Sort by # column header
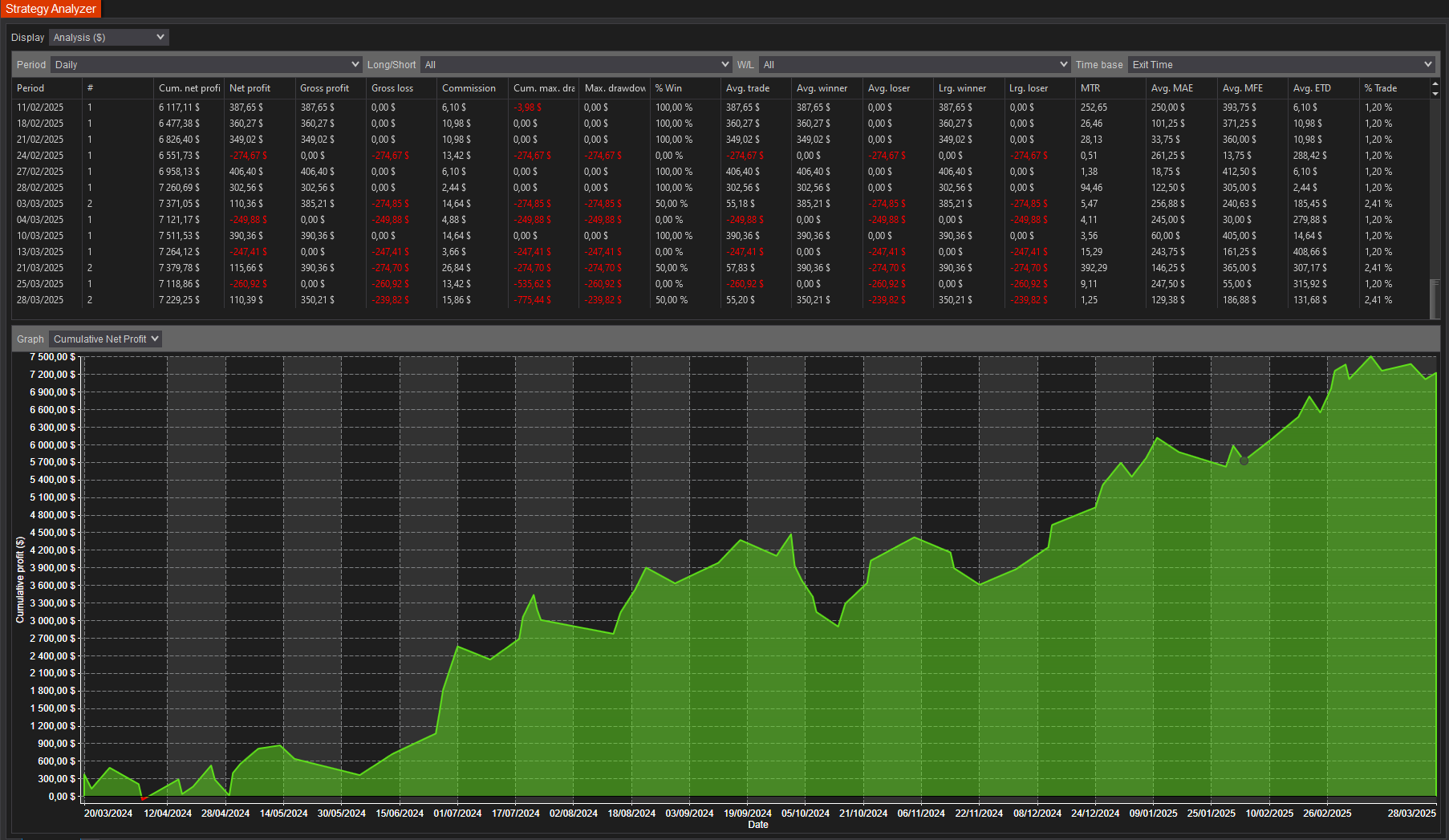This screenshot has width=1449, height=840. click(x=117, y=88)
